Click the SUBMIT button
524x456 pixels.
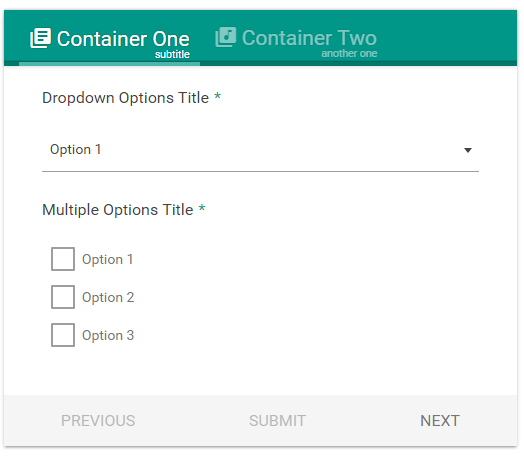coord(277,421)
